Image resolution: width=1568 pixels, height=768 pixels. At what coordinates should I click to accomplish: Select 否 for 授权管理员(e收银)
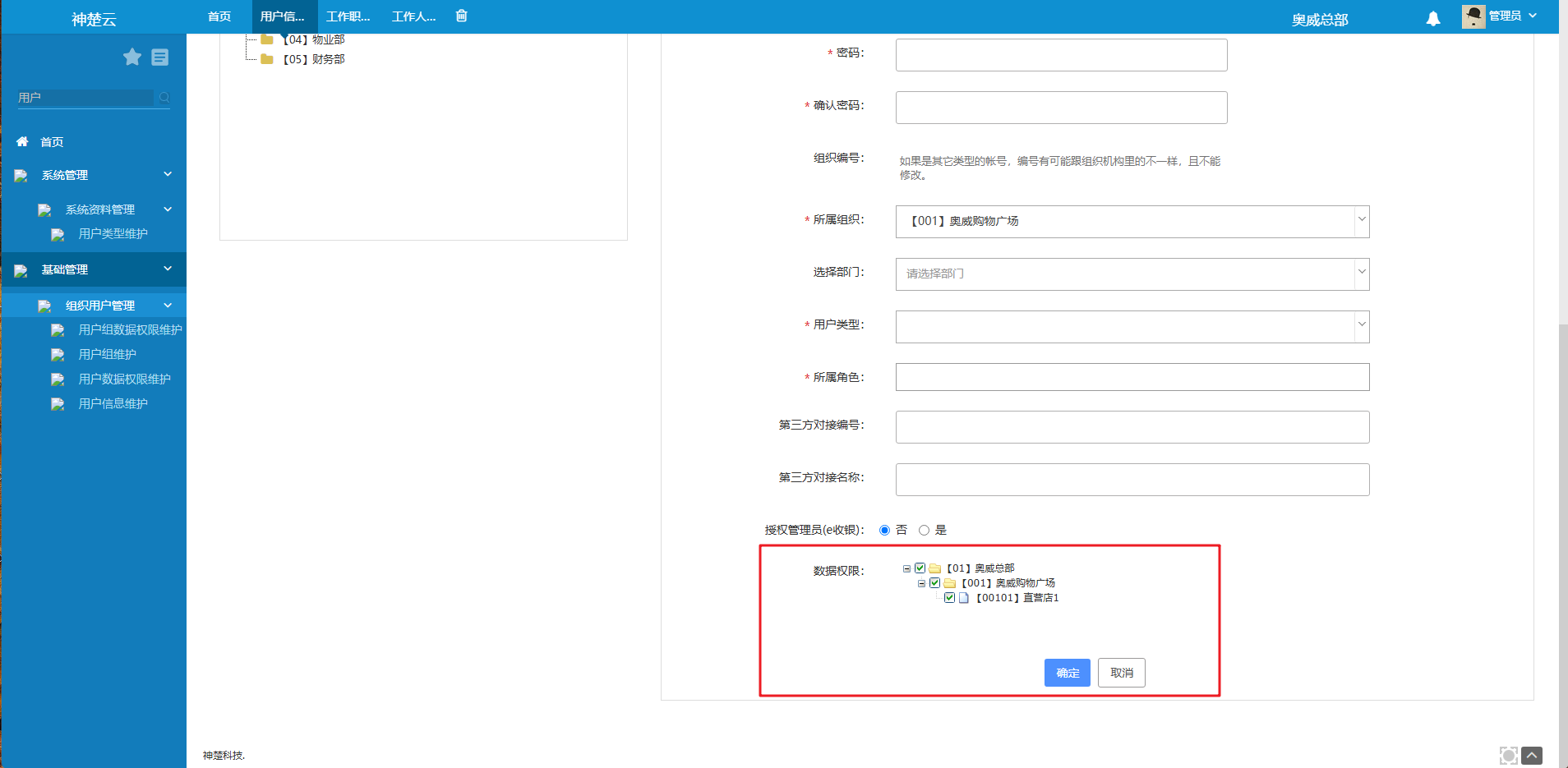pyautogui.click(x=884, y=531)
